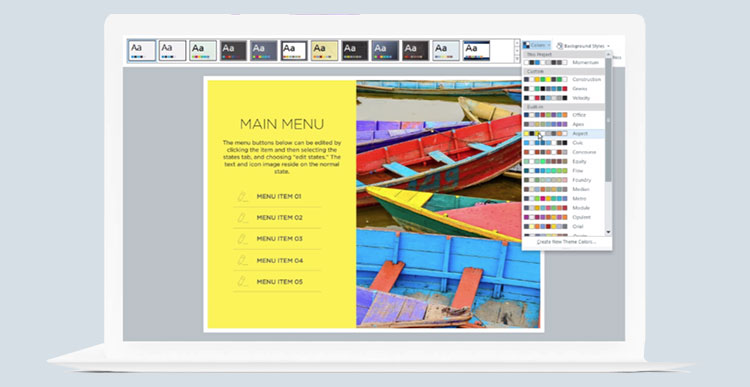Screen dimensions: 750x387
Task: Select the Civic color scheme
Action: 563,143
